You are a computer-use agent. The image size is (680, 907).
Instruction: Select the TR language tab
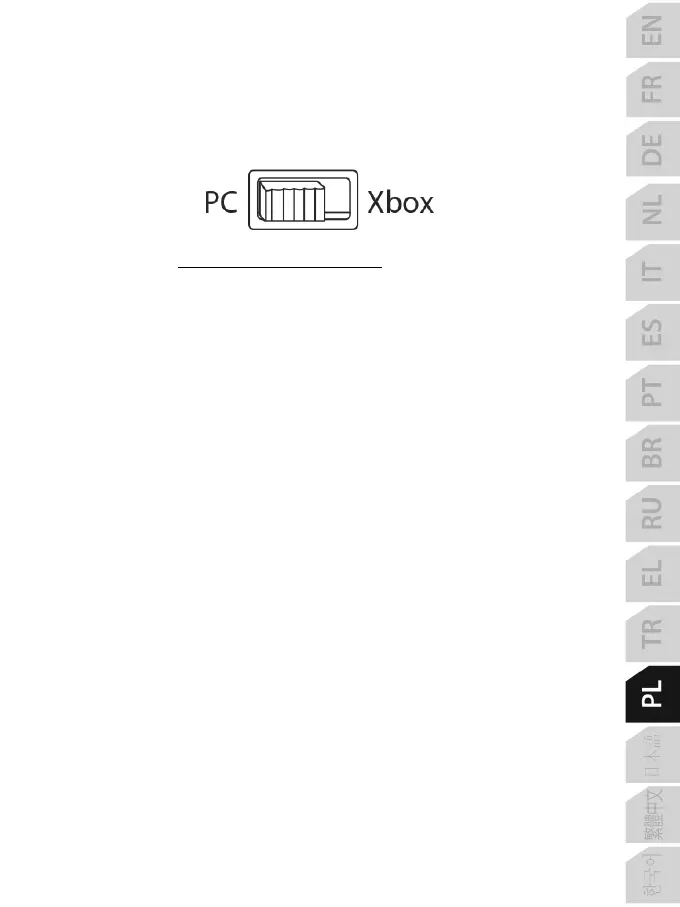(x=652, y=633)
